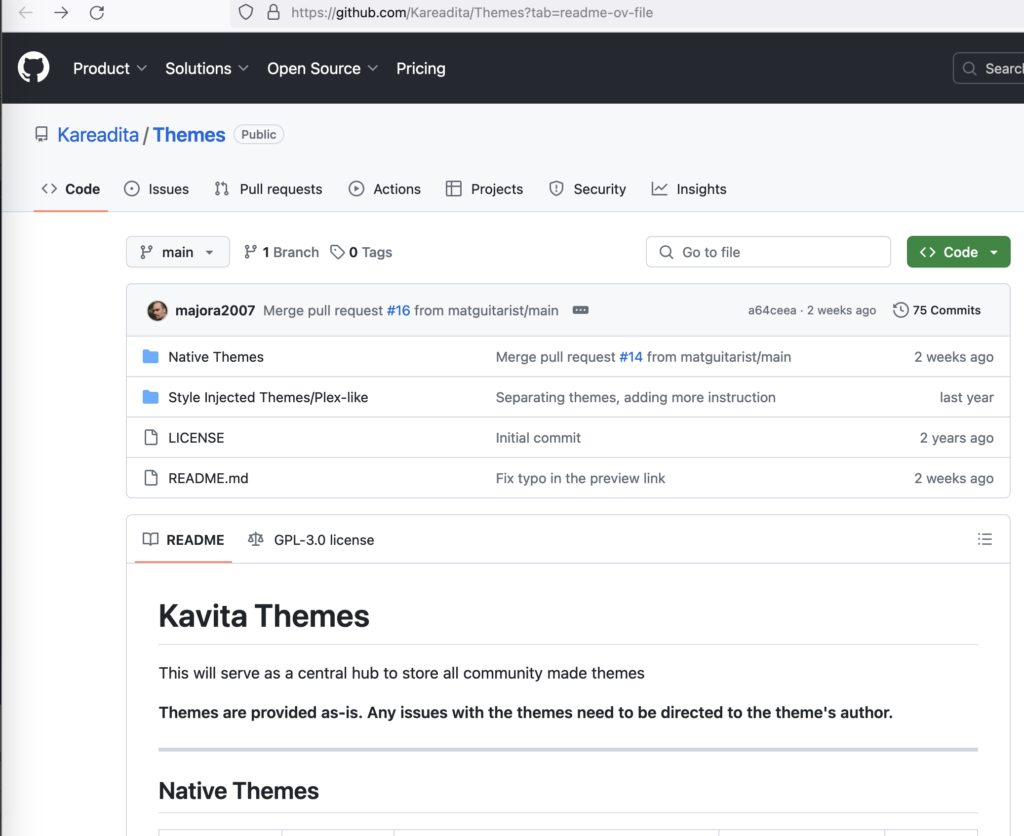Image resolution: width=1024 pixels, height=836 pixels.
Task: Click the 'Native Themes' README section heading
Action: pos(239,791)
